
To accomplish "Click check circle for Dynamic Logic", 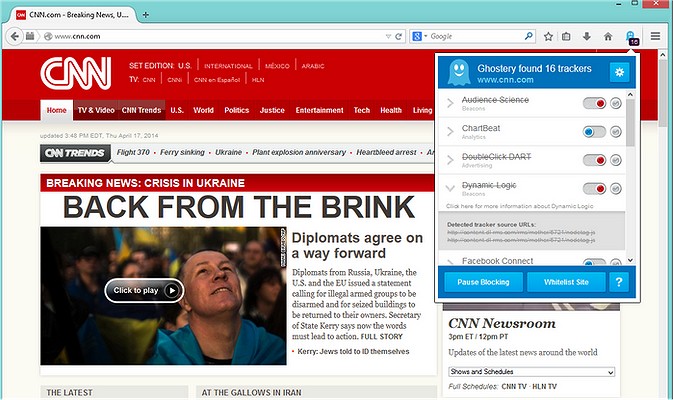I will tap(615, 188).
